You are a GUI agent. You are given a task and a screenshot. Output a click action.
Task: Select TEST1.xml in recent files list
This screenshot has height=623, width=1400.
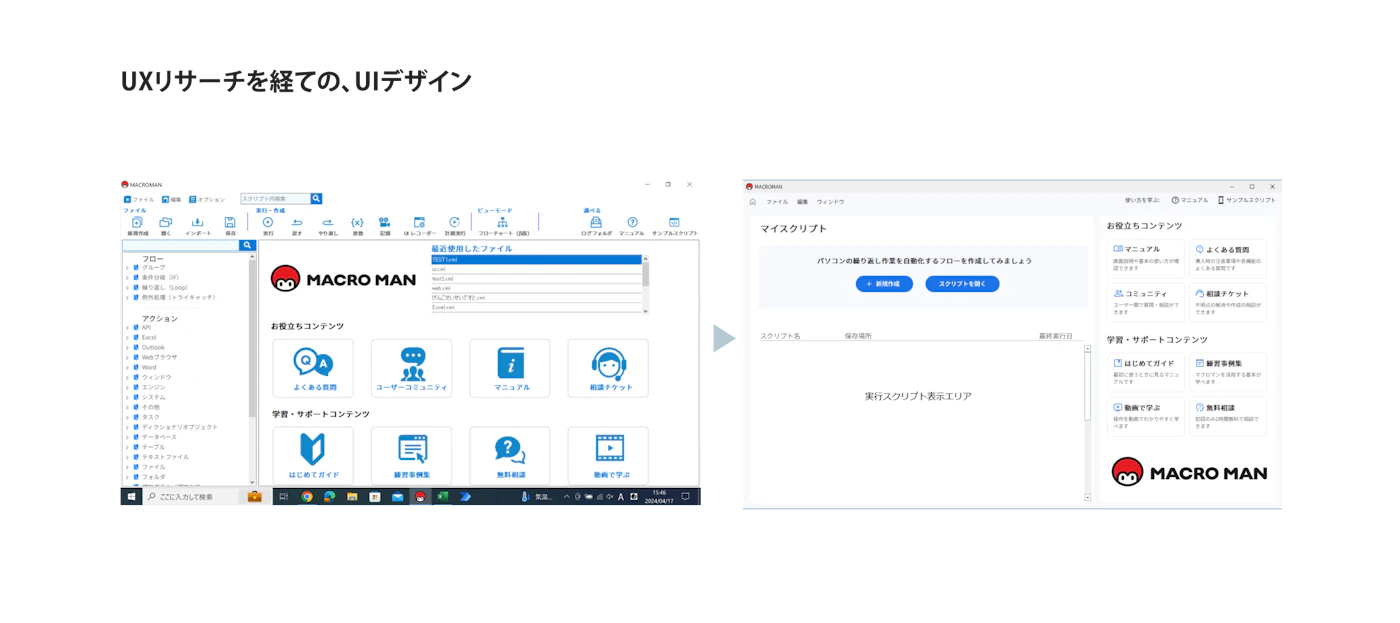(x=537, y=260)
